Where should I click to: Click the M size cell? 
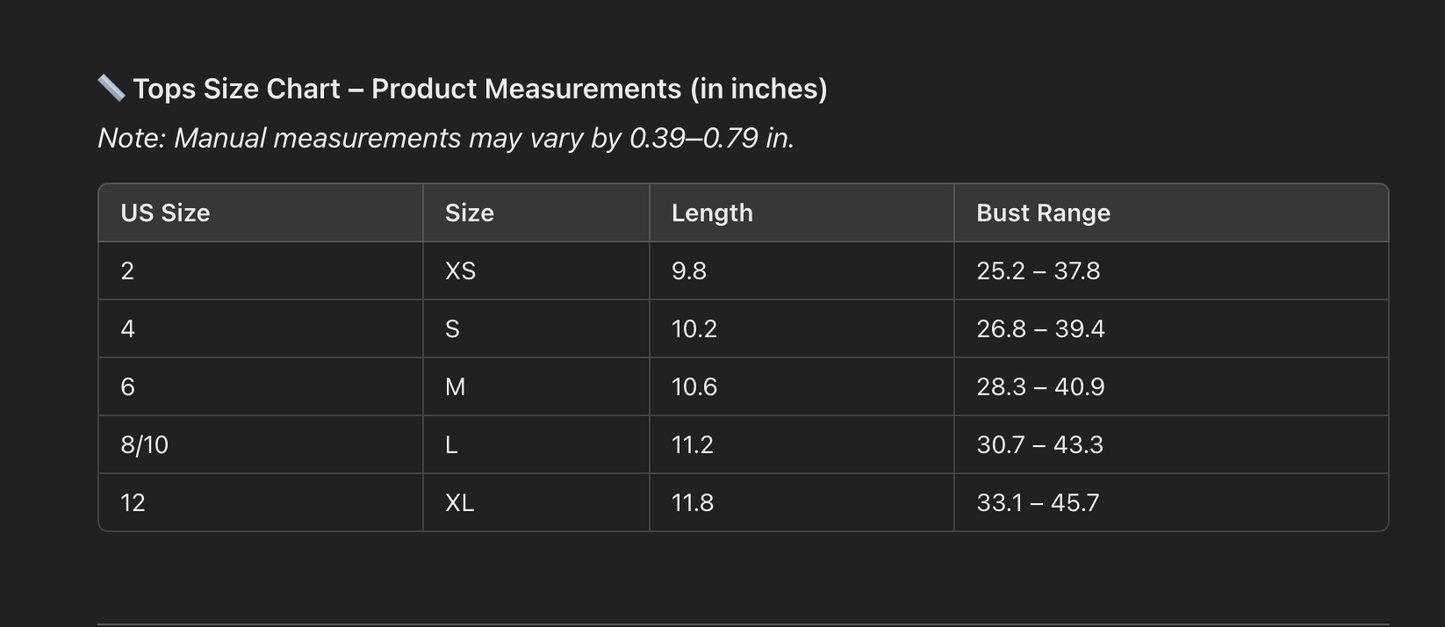pos(455,387)
